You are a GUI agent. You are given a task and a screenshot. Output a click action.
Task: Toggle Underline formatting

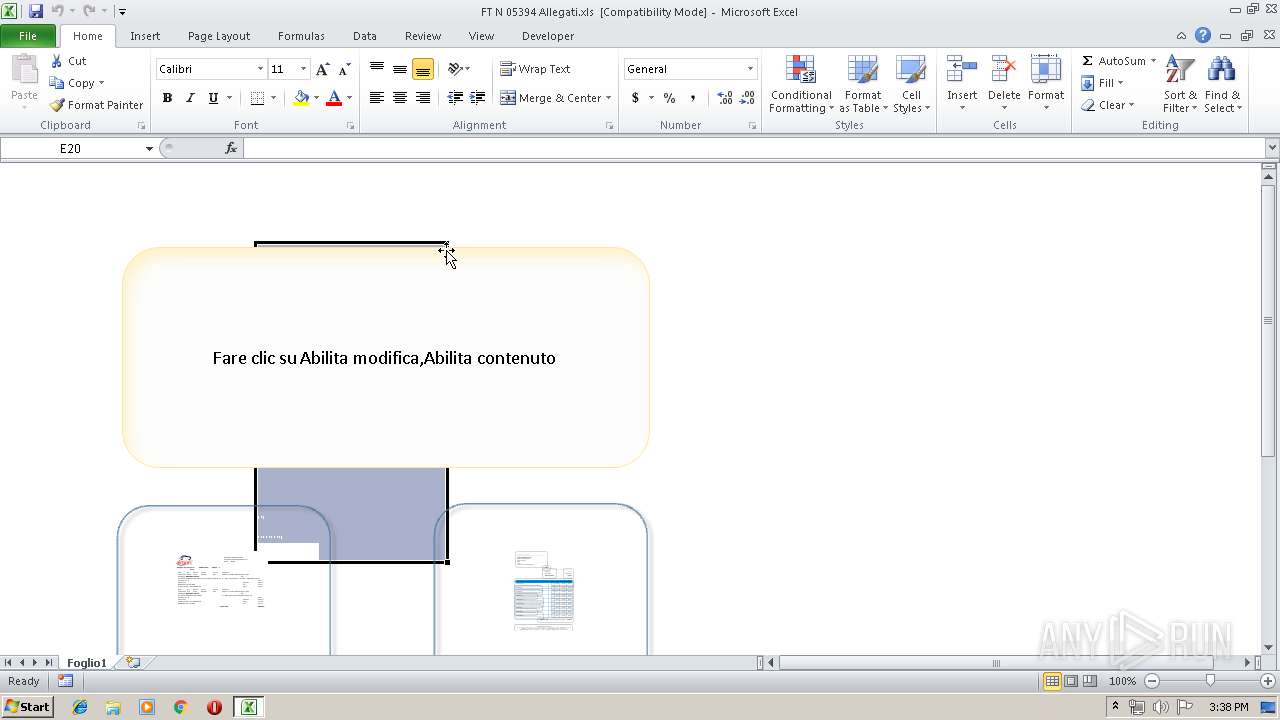coord(213,98)
